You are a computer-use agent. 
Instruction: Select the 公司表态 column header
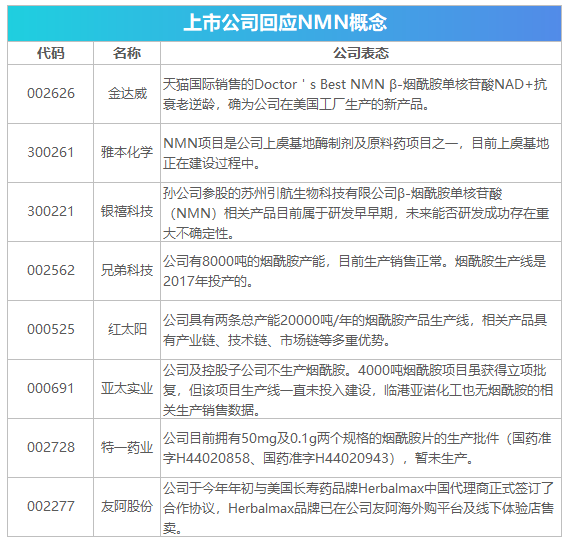(361, 53)
